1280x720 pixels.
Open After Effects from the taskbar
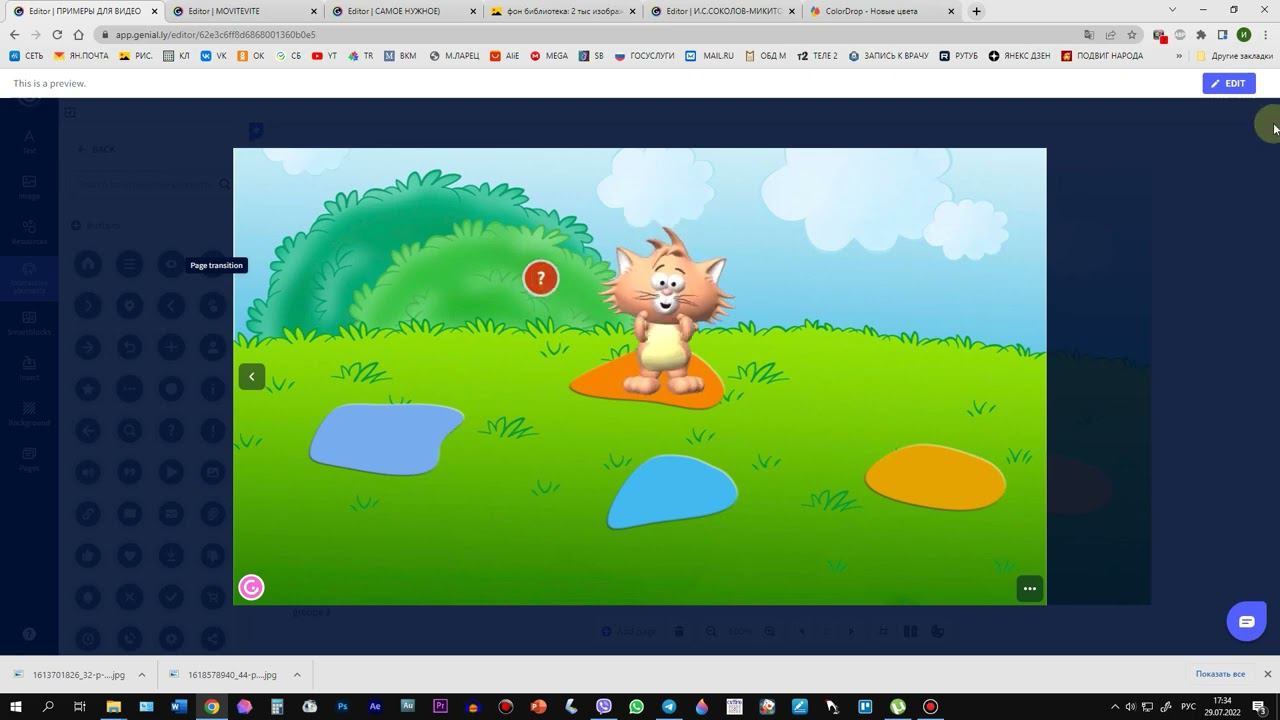[x=375, y=707]
